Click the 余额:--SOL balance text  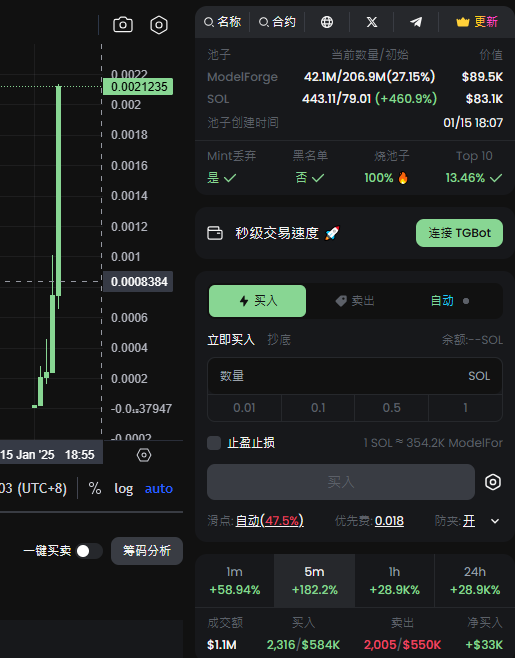[472, 339]
